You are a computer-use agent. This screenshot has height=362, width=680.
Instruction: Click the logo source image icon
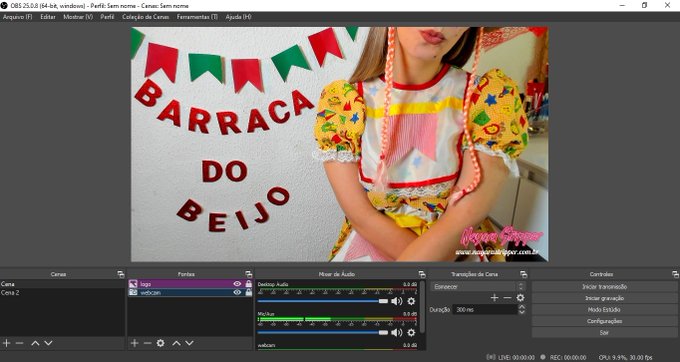(133, 284)
